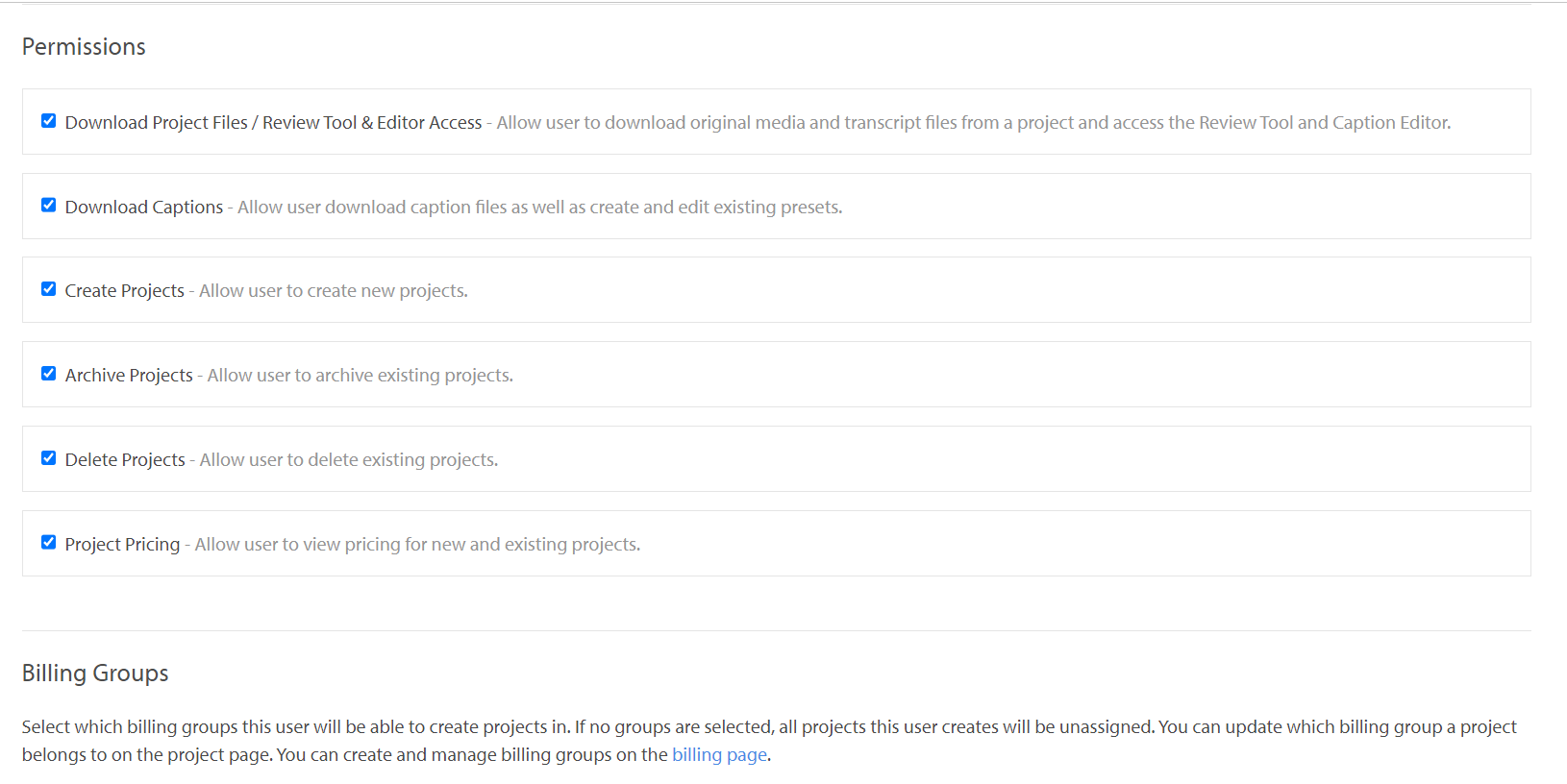
Task: Click the 'Download Captions' label text
Action: [144, 208]
